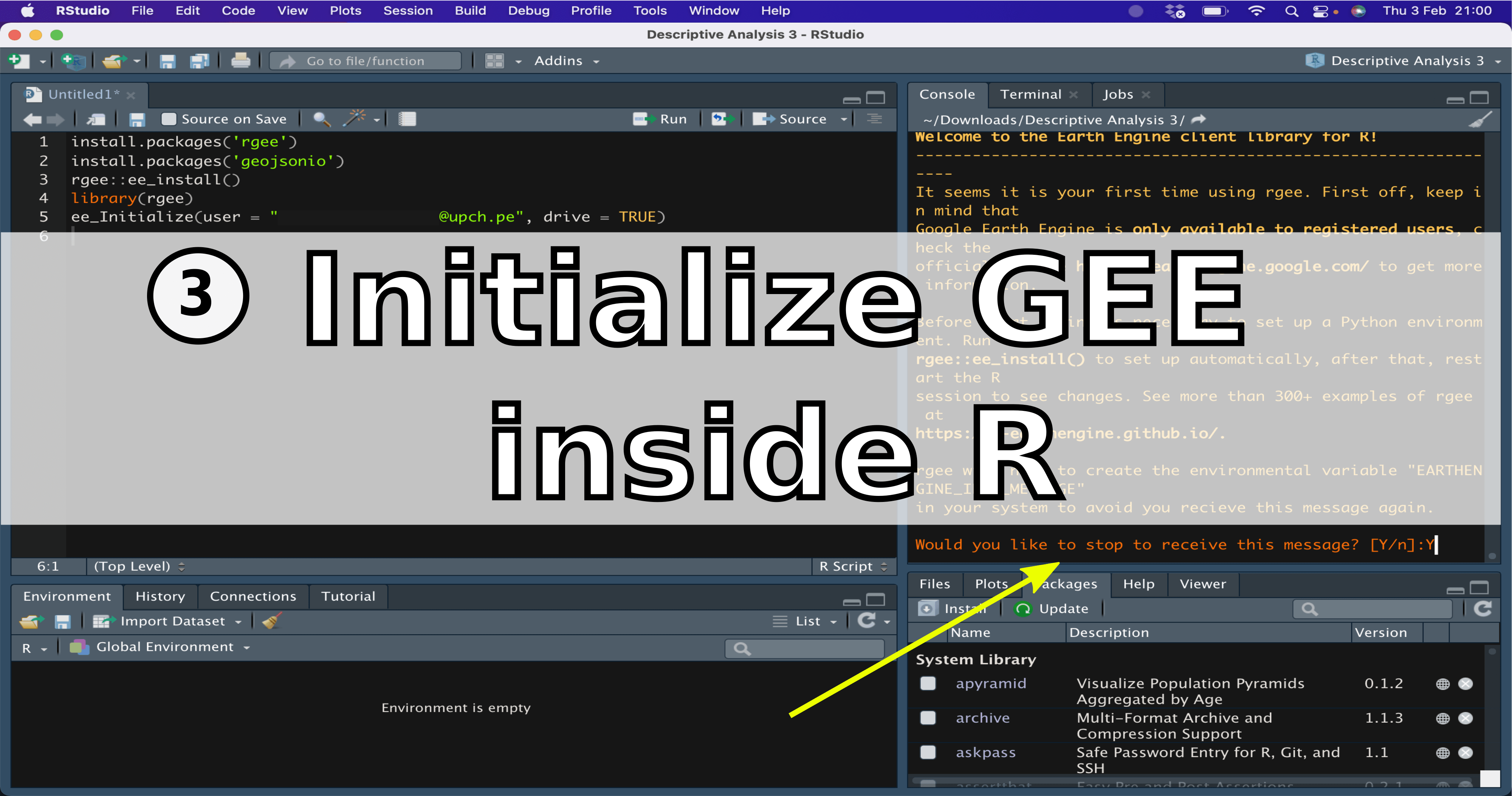Open macOS Spotlight search

point(1291,11)
